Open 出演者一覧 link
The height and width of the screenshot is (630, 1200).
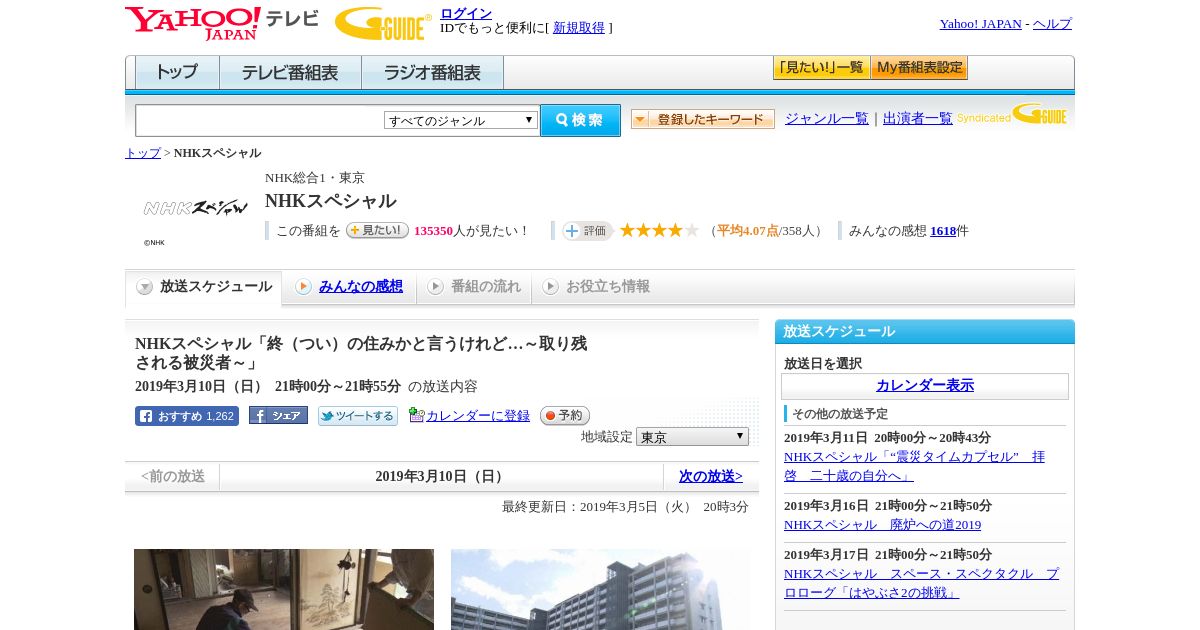918,118
